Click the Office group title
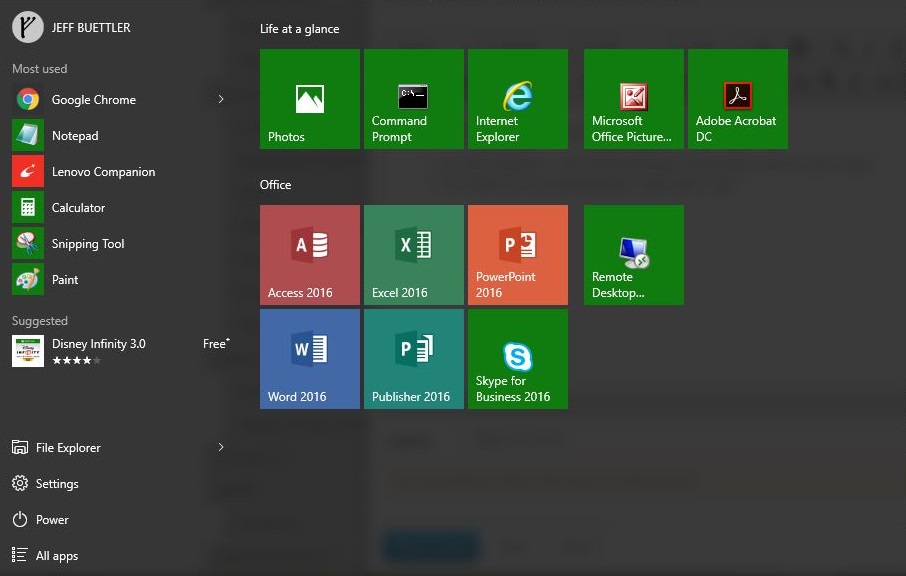Screen dimensions: 906x576 point(276,185)
